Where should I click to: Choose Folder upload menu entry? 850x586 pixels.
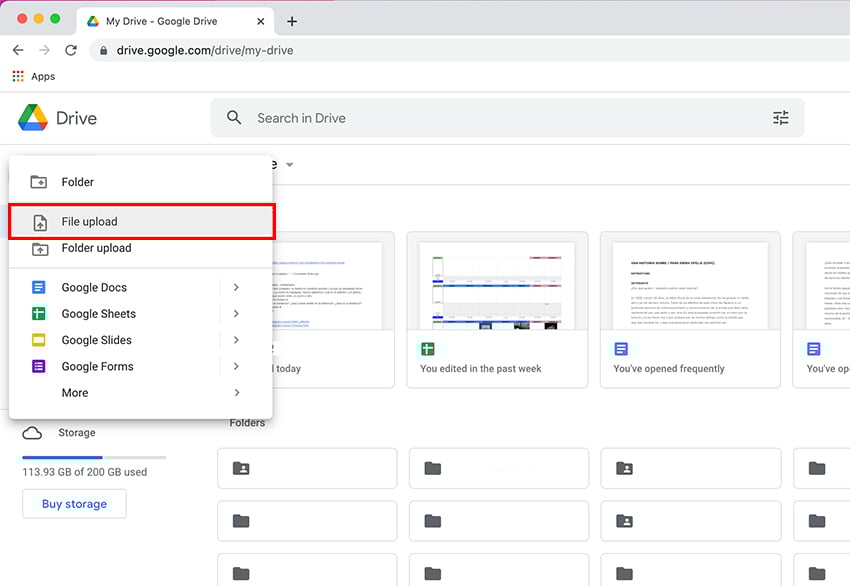pyautogui.click(x=96, y=248)
